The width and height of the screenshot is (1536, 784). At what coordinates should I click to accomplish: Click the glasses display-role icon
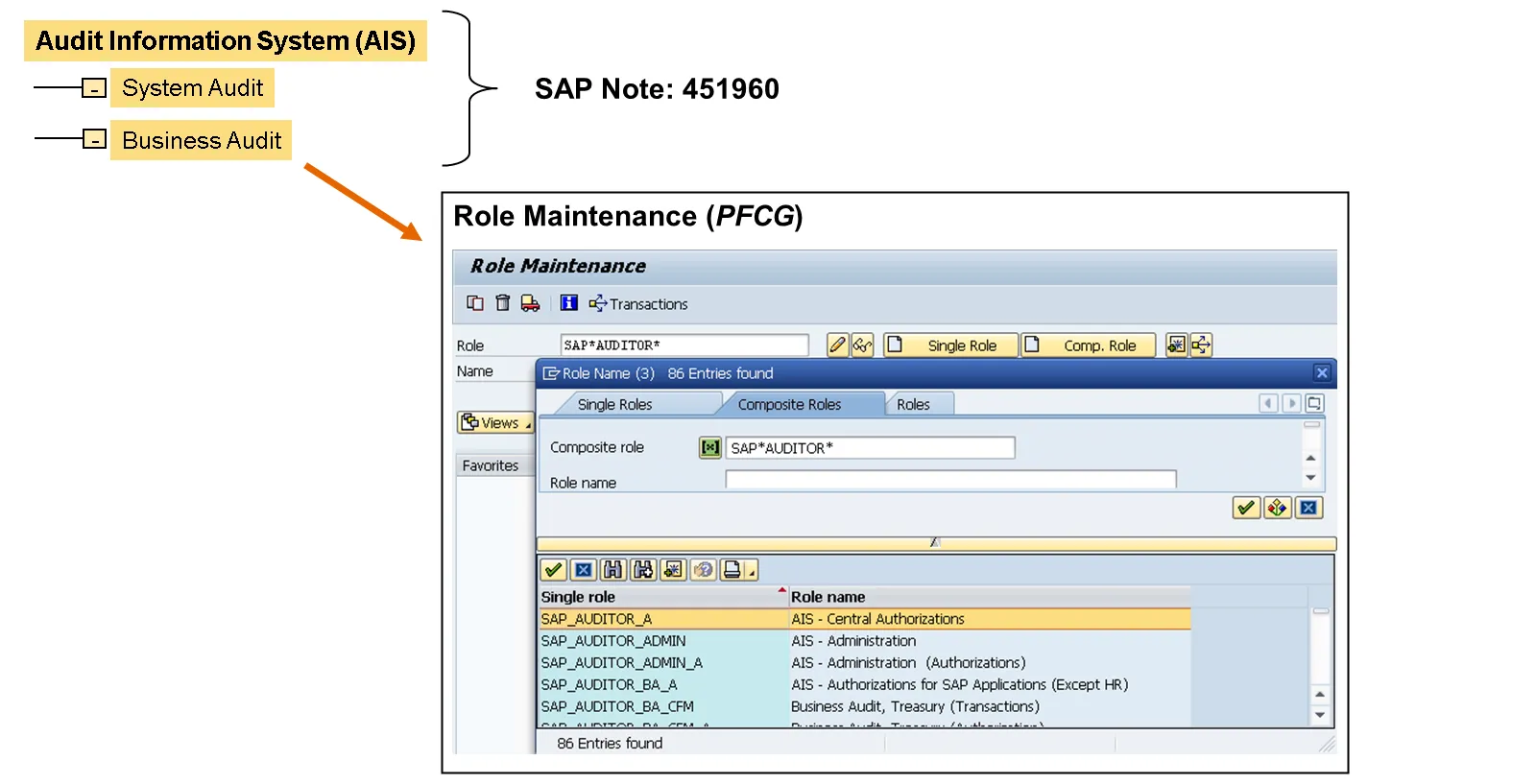(x=862, y=344)
